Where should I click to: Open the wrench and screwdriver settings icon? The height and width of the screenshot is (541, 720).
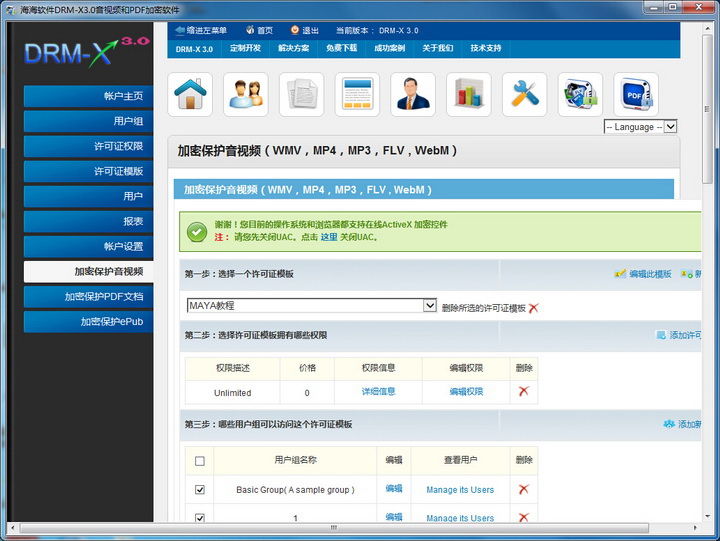point(524,94)
